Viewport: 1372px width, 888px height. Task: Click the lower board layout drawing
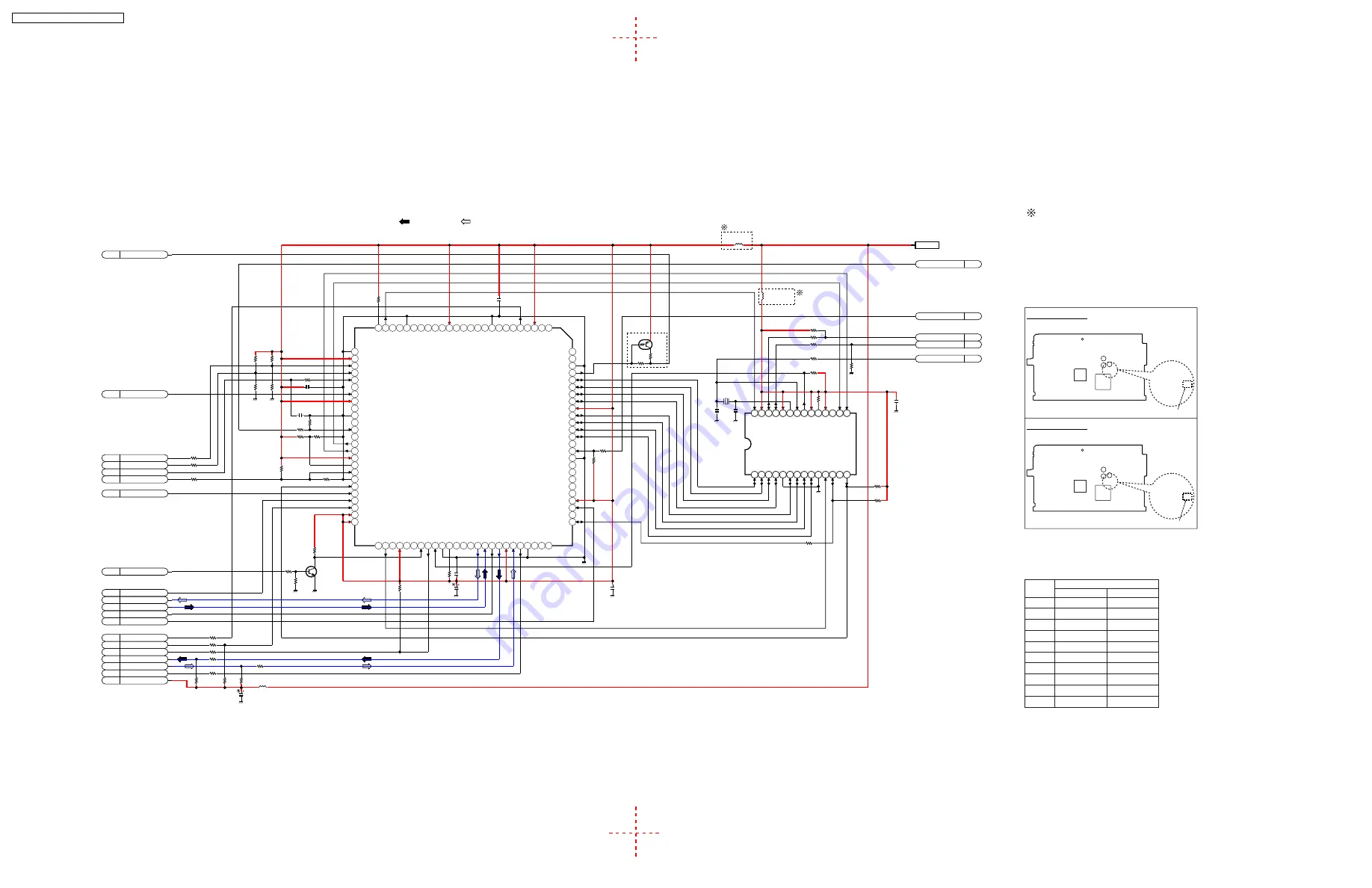tap(1087, 478)
